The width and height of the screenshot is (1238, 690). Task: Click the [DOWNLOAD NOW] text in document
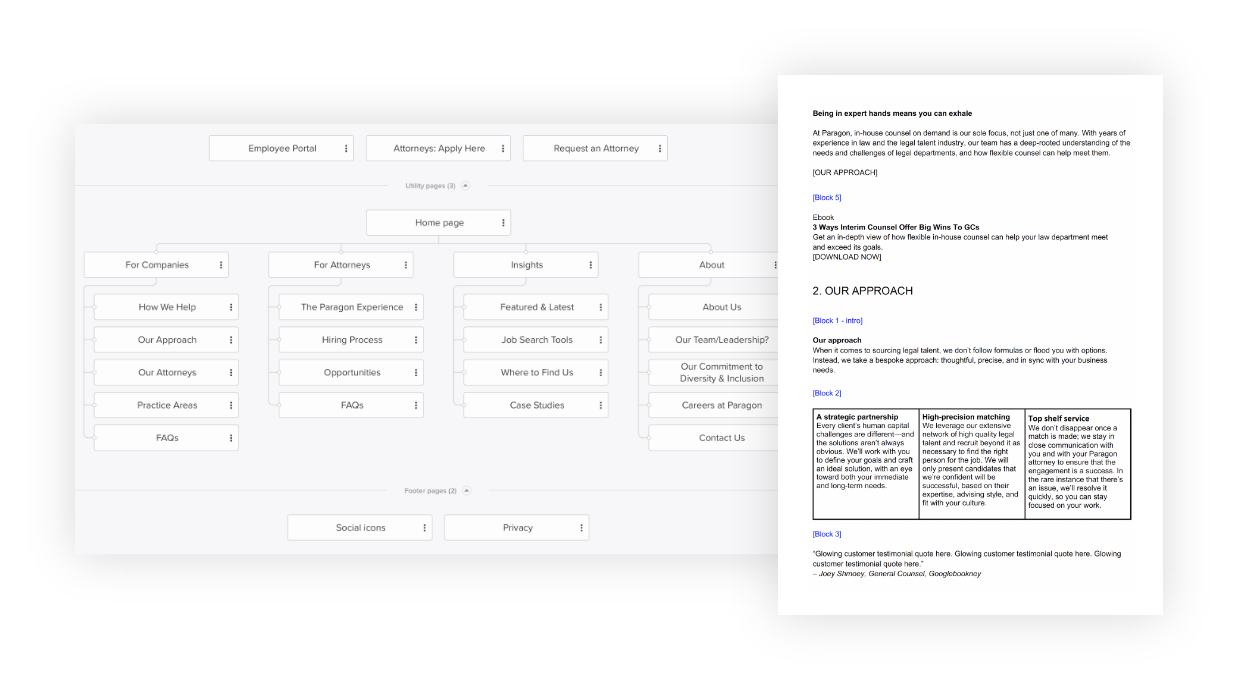click(x=847, y=257)
